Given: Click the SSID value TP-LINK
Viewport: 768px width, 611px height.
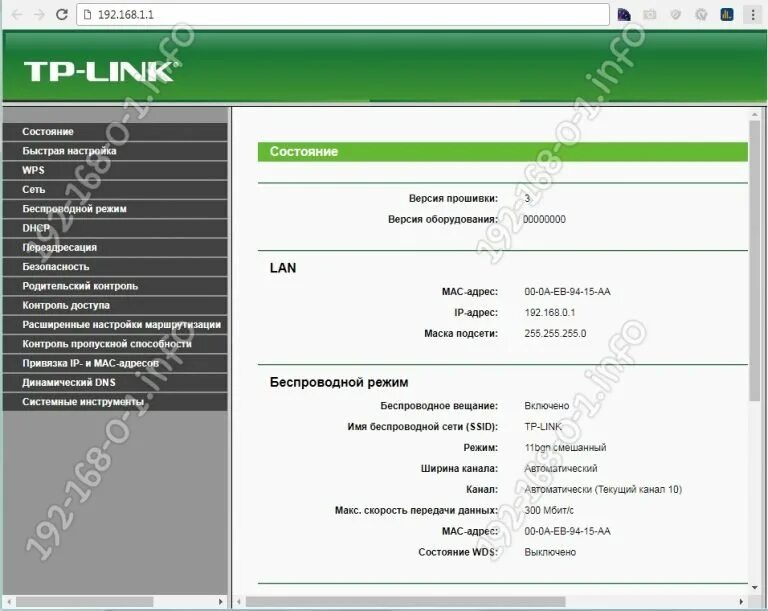Looking at the screenshot, I should (x=543, y=427).
